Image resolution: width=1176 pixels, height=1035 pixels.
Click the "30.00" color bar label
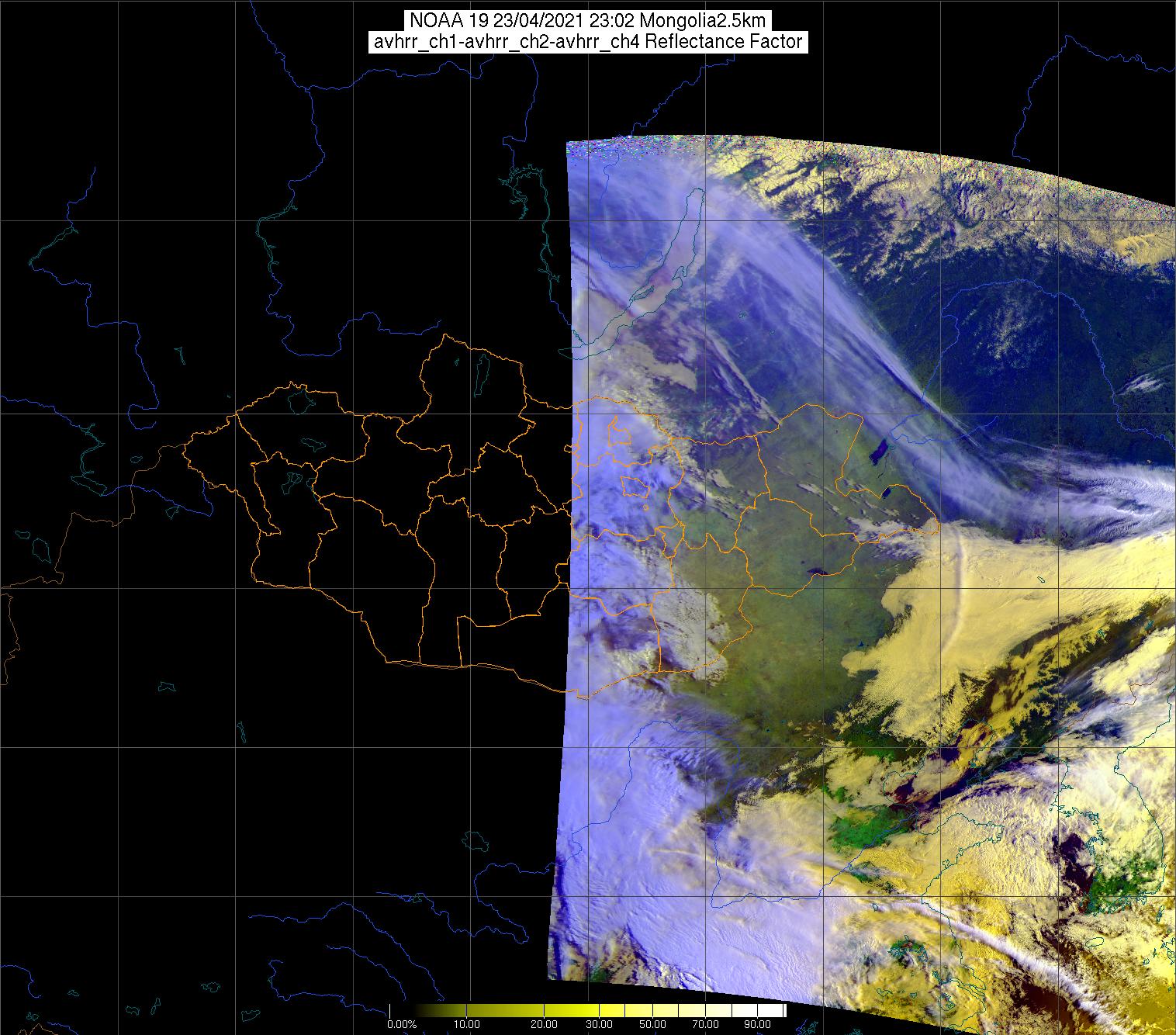tap(599, 1025)
